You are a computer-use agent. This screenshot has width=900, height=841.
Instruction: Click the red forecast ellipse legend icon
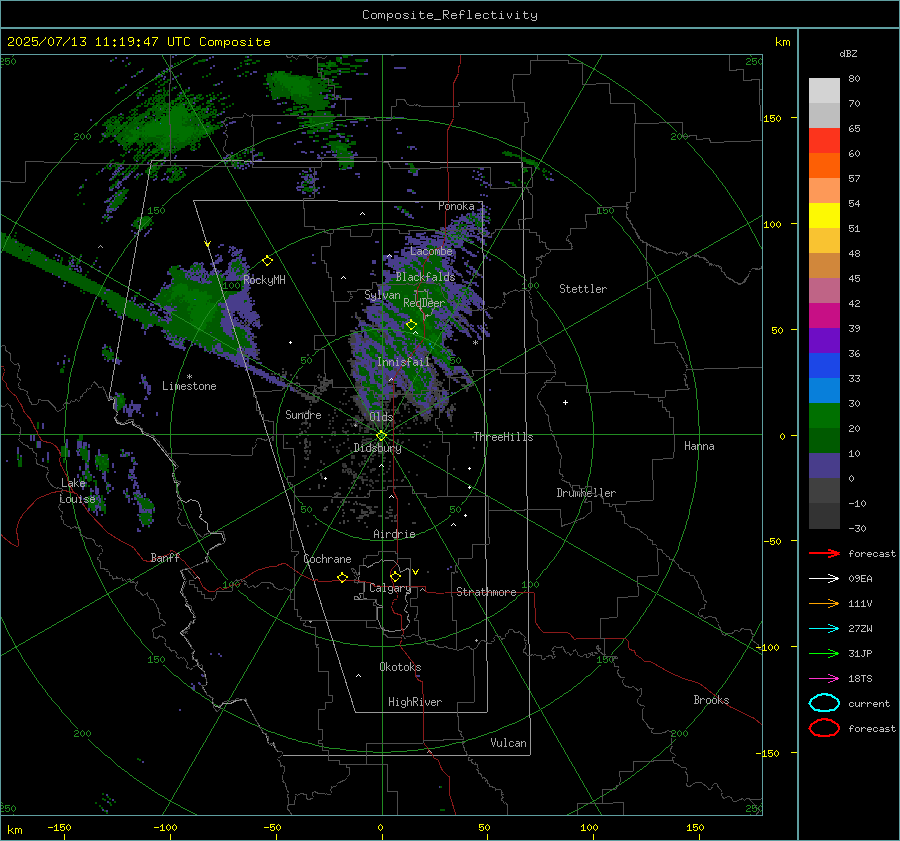click(824, 728)
